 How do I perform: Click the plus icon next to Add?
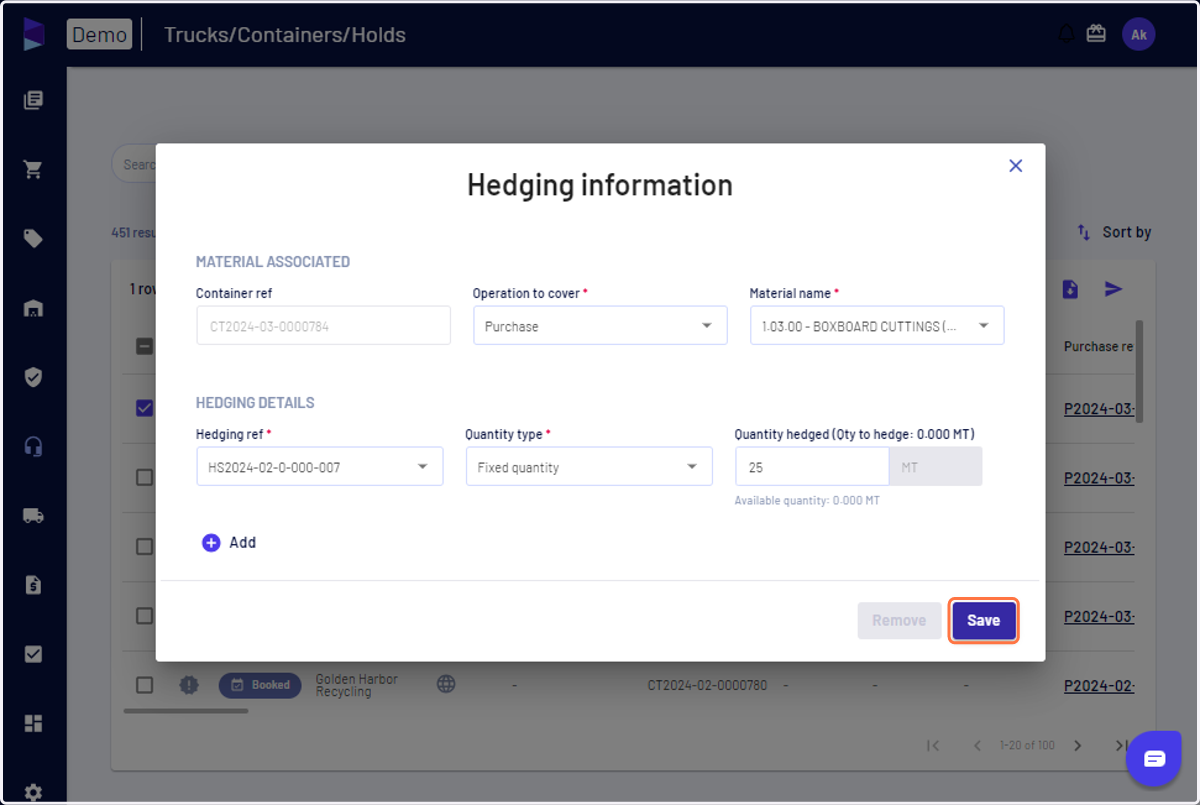(x=211, y=543)
